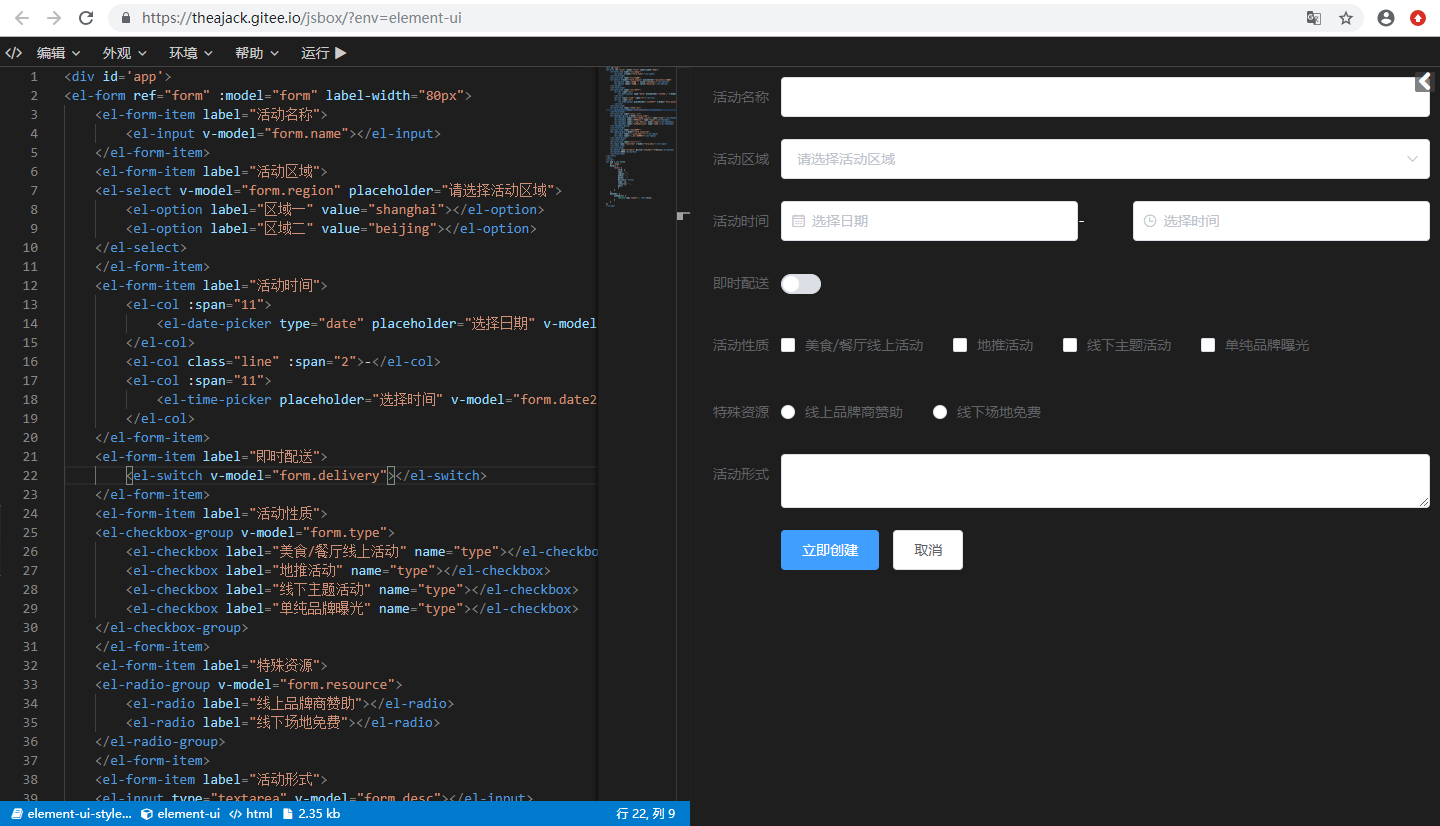The image size is (1440, 826).
Task: Click the 2.35 kb file size item
Action: click(x=311, y=814)
